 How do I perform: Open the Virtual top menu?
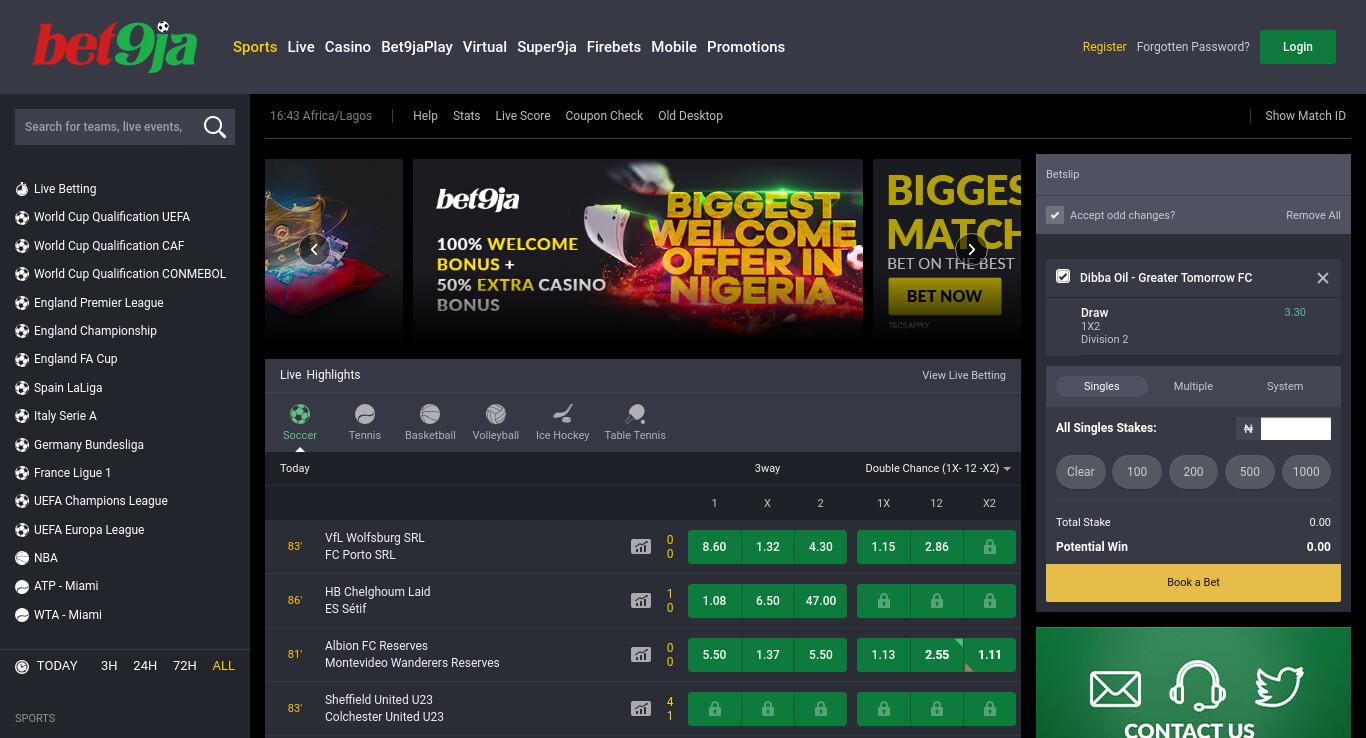(485, 47)
